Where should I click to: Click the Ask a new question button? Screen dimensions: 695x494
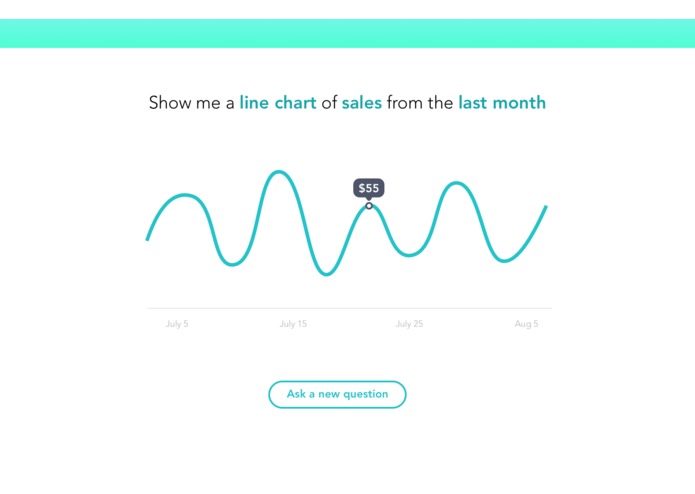click(337, 394)
